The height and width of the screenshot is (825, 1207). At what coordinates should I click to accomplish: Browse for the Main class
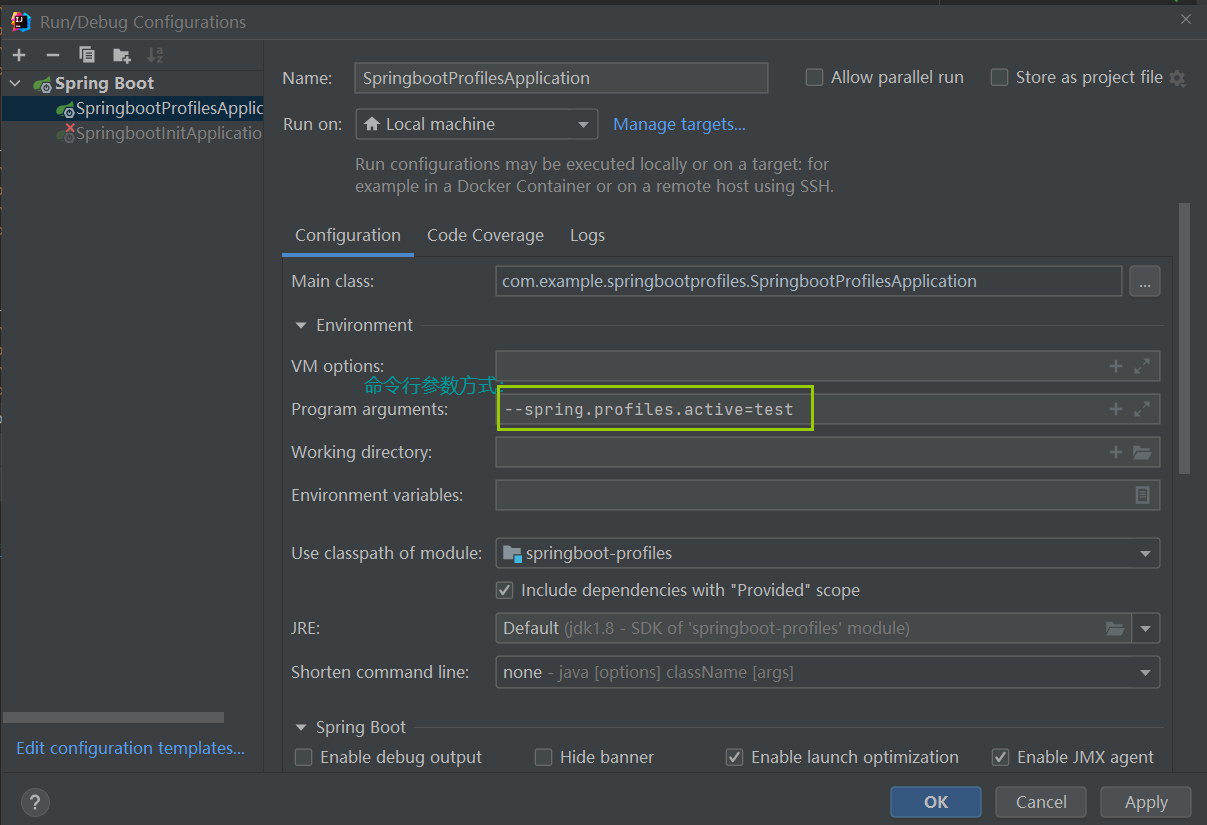[x=1145, y=282]
